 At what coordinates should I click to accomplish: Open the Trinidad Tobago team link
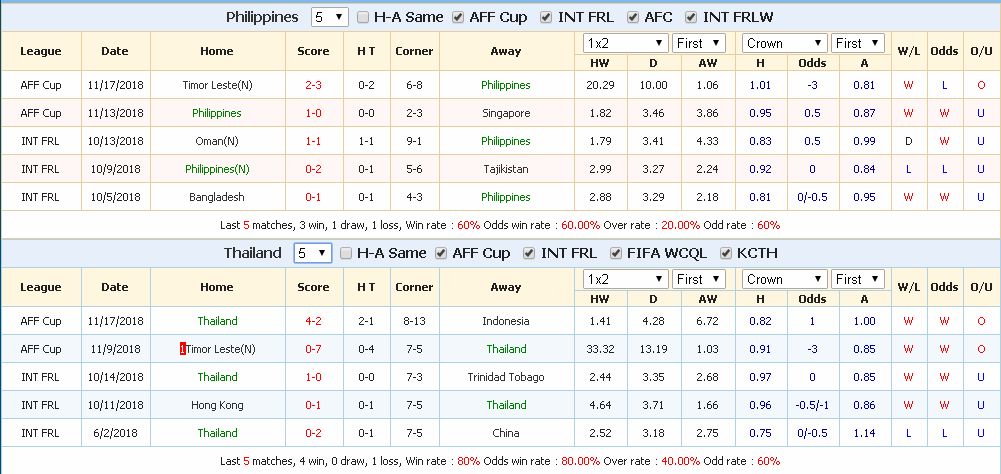[x=505, y=377]
